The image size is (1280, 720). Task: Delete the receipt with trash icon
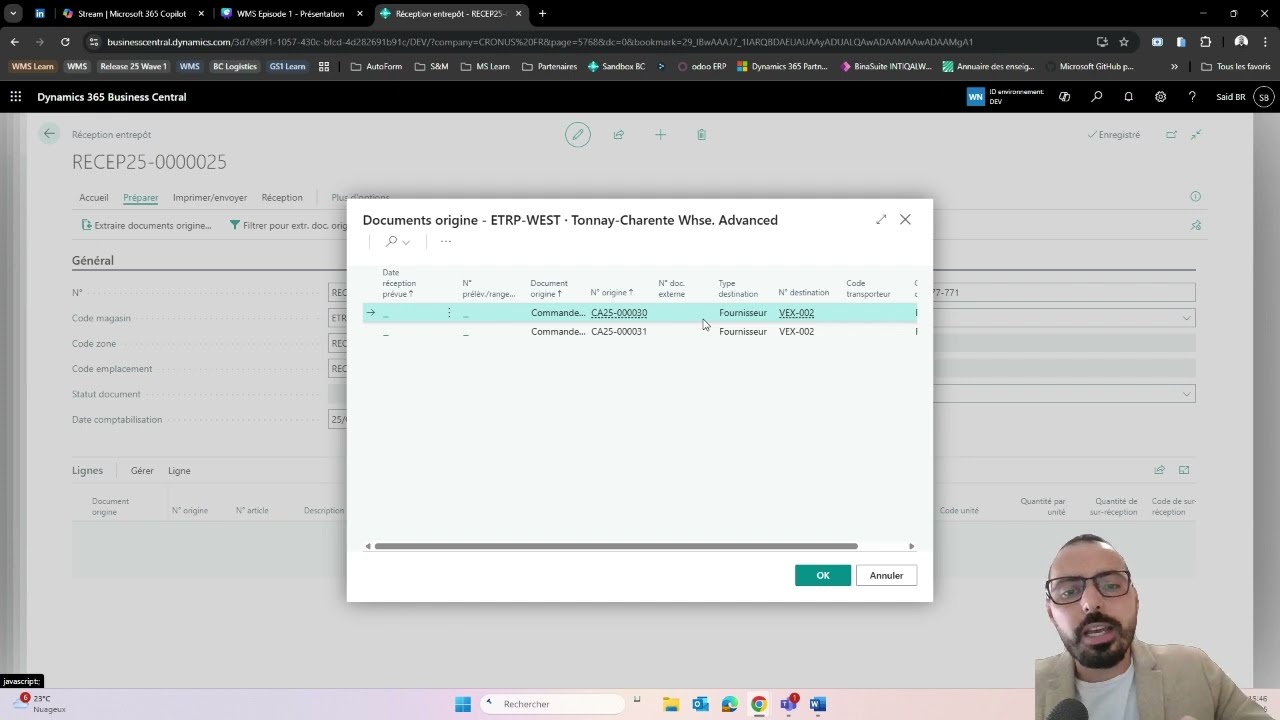701,134
